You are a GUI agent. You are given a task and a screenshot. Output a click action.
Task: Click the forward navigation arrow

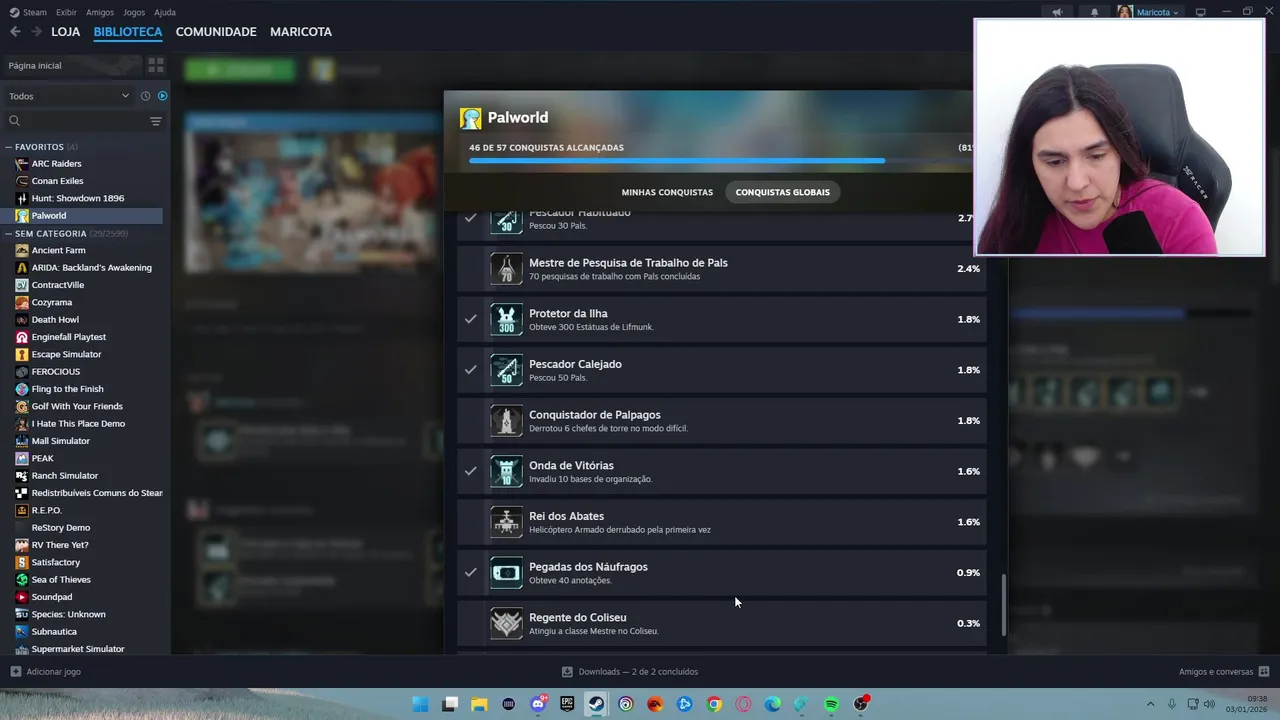[x=36, y=32]
